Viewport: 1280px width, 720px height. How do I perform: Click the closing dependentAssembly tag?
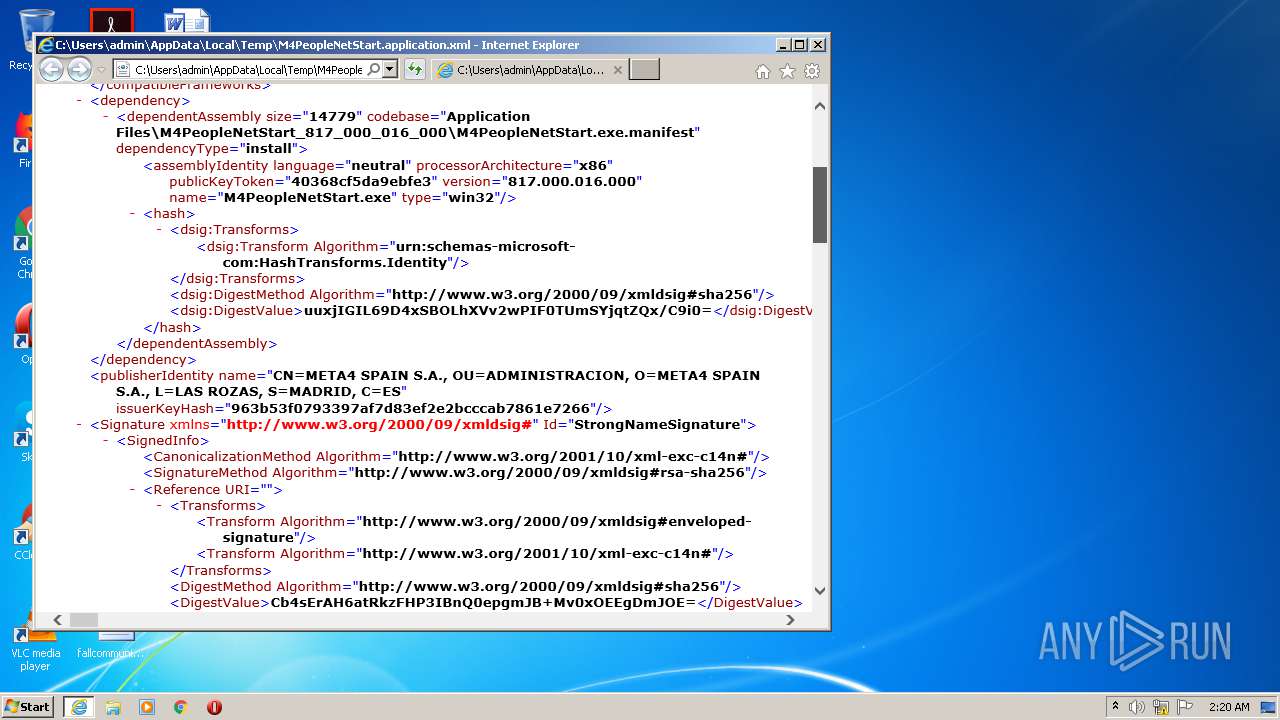197,343
